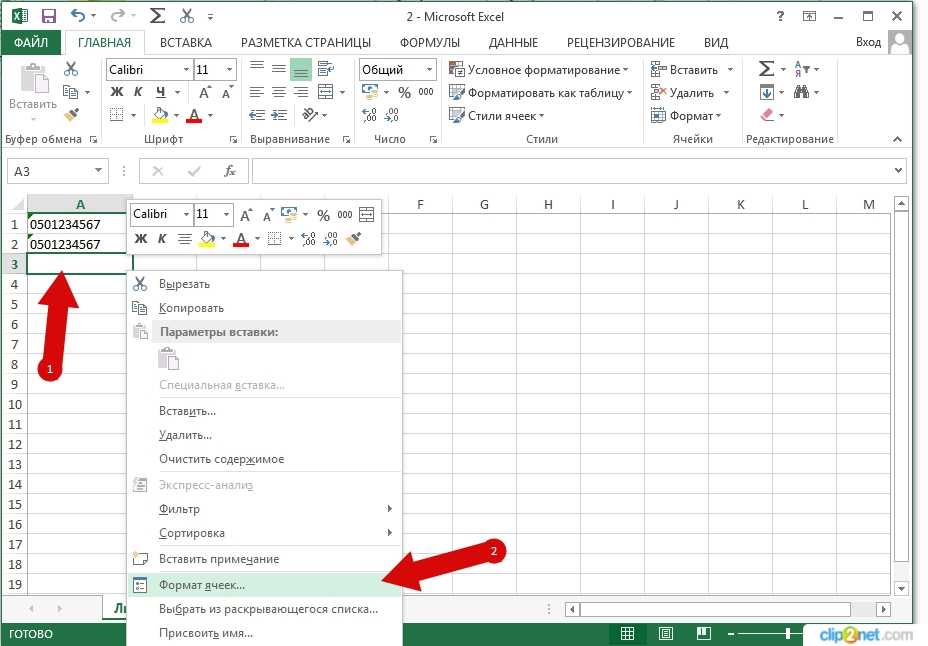Click the name box showing A3
This screenshot has height=646, width=928.
[57, 171]
